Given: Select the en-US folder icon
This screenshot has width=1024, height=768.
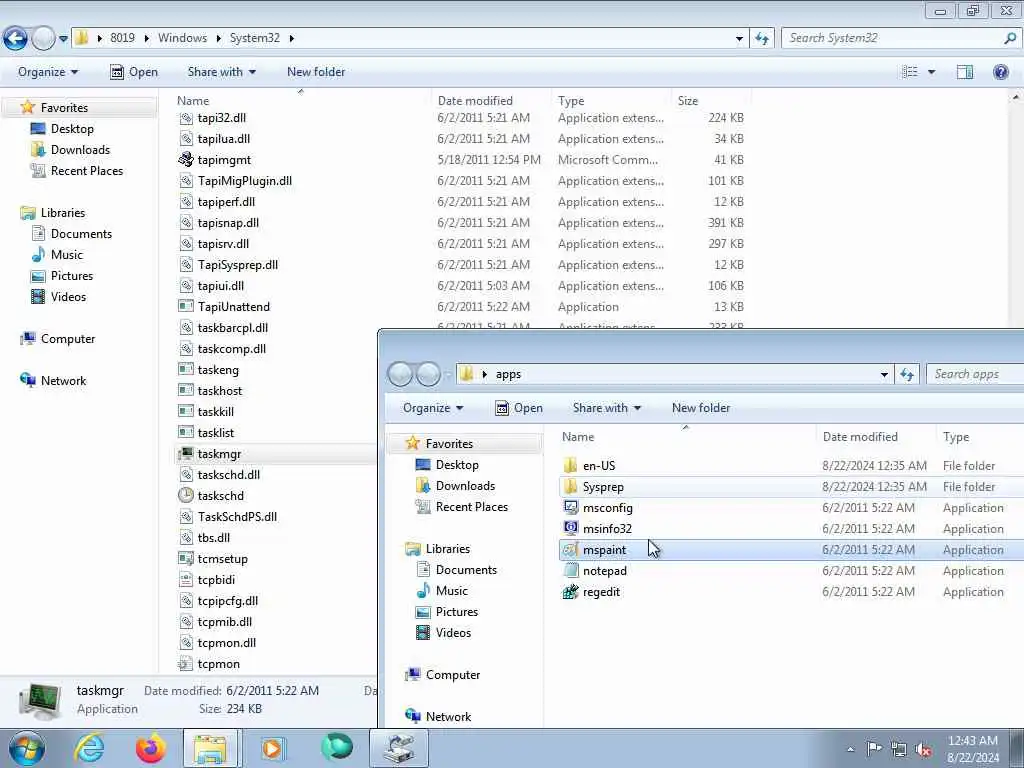Looking at the screenshot, I should [x=571, y=465].
